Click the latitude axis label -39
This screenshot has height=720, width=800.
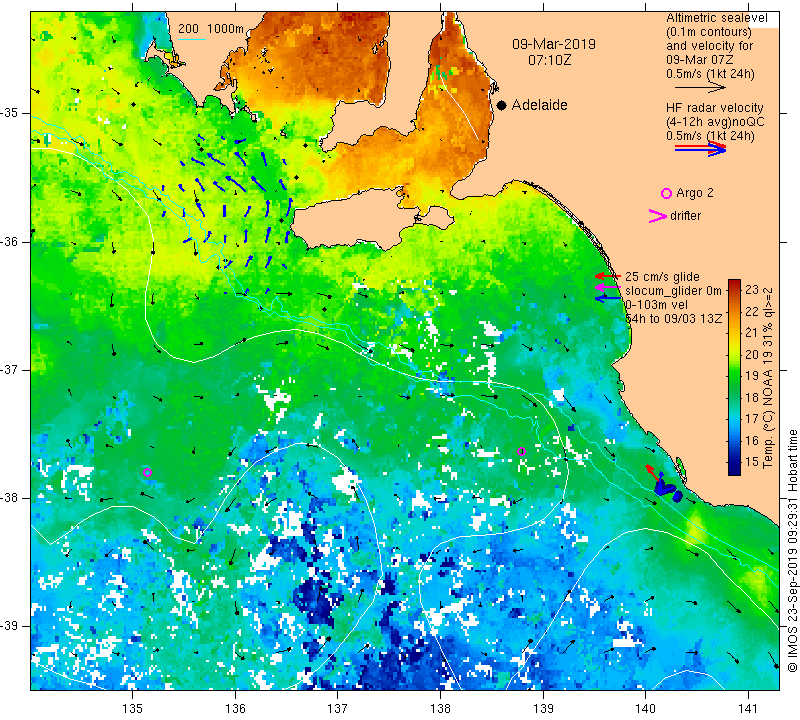tap(9, 626)
